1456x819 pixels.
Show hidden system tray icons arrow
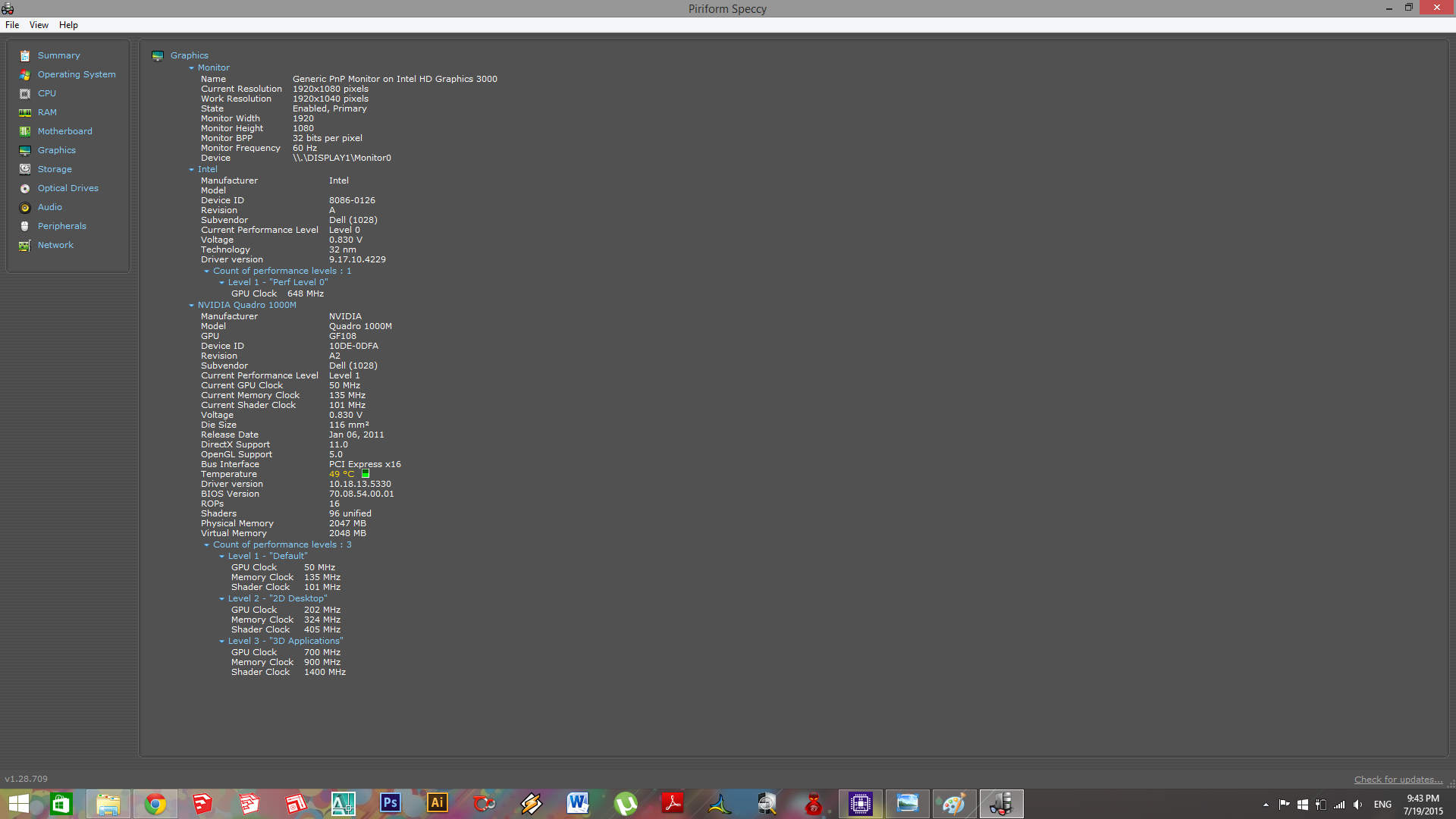coord(1266,805)
